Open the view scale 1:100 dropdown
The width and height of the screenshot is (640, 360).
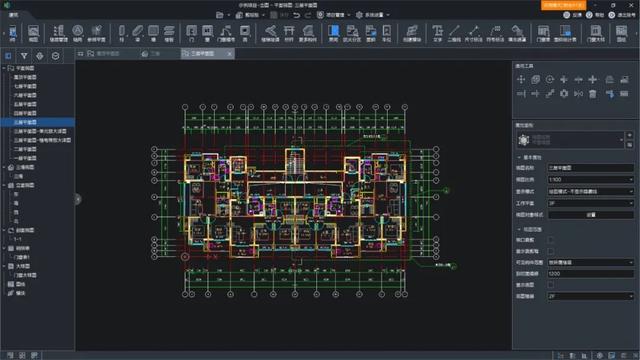point(591,180)
